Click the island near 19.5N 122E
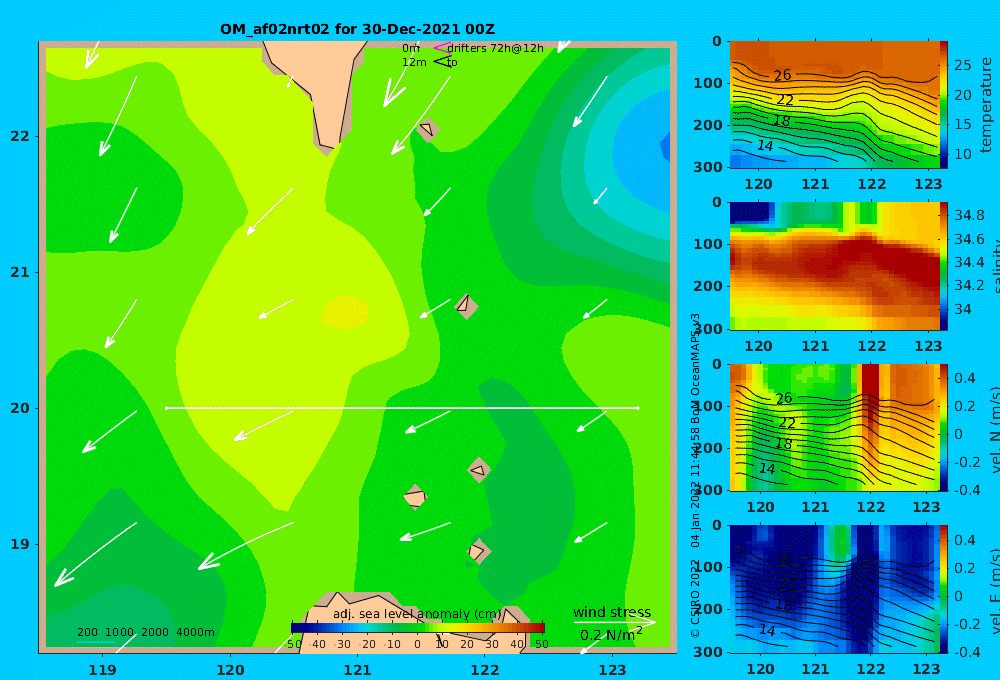The image size is (1000, 680). tap(478, 471)
